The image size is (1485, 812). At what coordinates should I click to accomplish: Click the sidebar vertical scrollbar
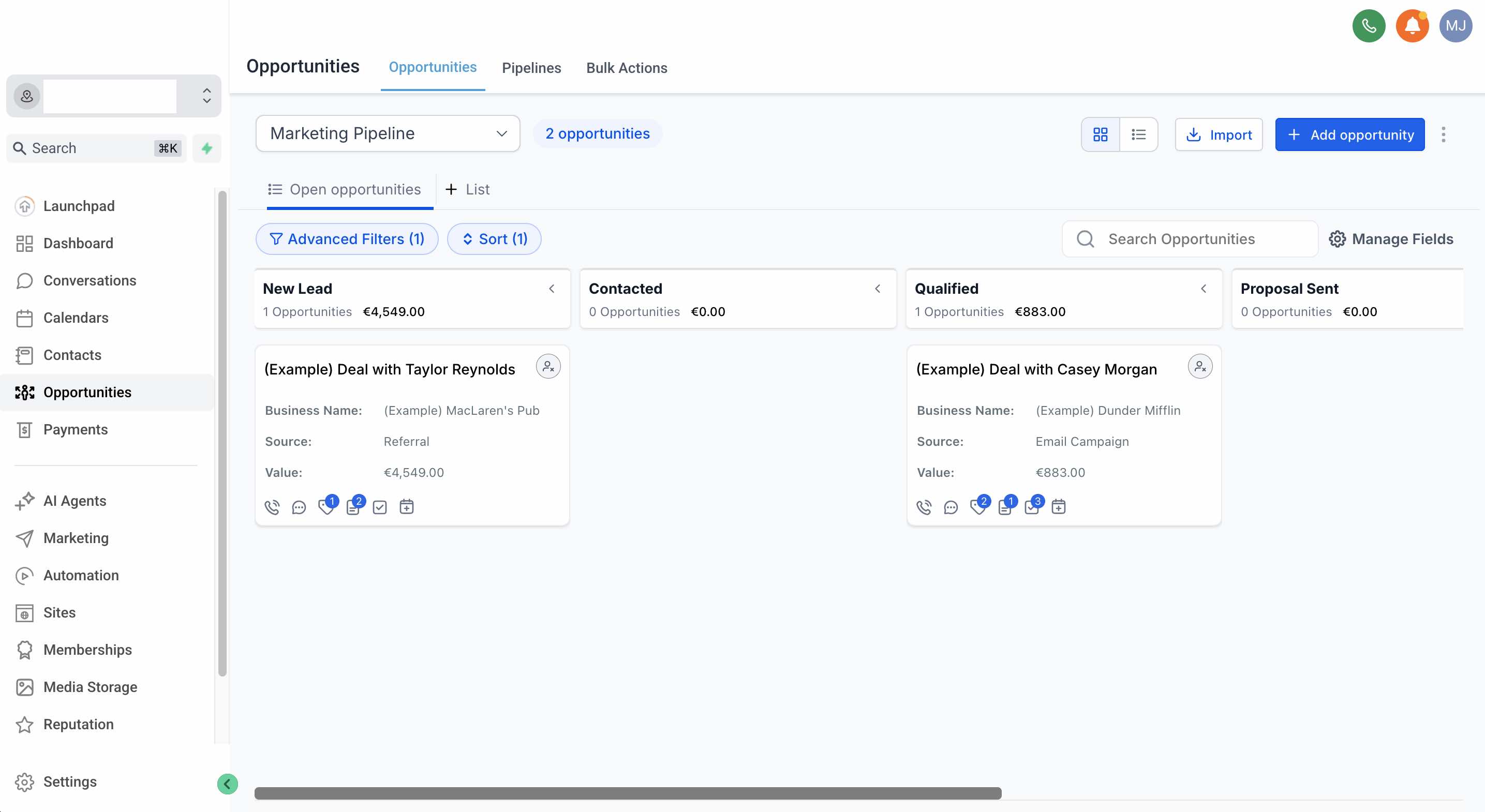click(x=222, y=433)
